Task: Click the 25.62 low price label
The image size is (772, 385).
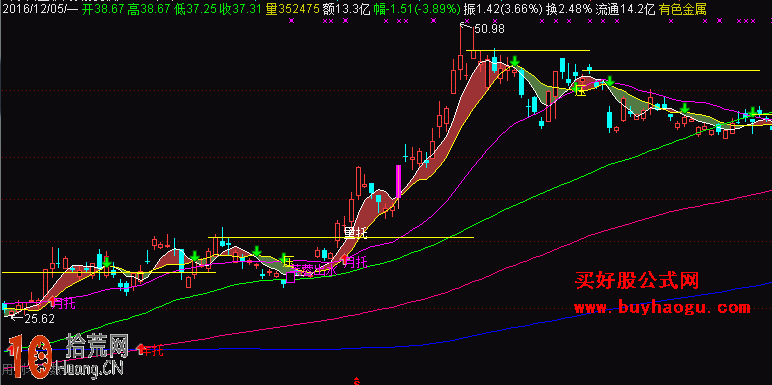Action: click(39, 319)
